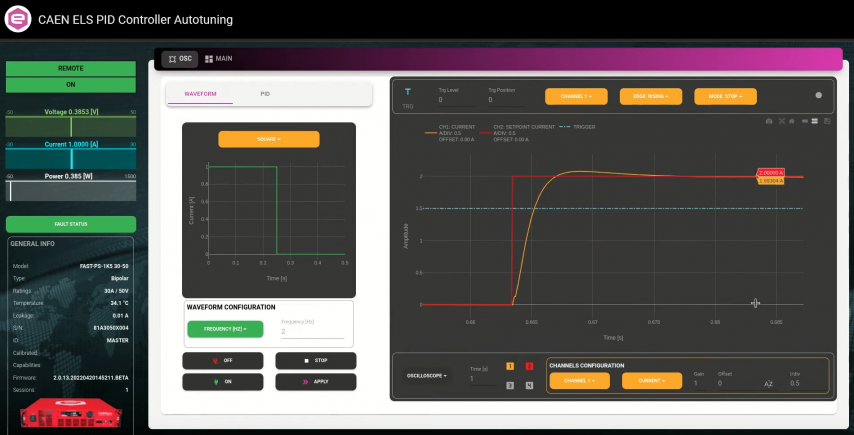Expand the EDGE: RISING dropdown
This screenshot has width=854, height=435.
point(652,97)
